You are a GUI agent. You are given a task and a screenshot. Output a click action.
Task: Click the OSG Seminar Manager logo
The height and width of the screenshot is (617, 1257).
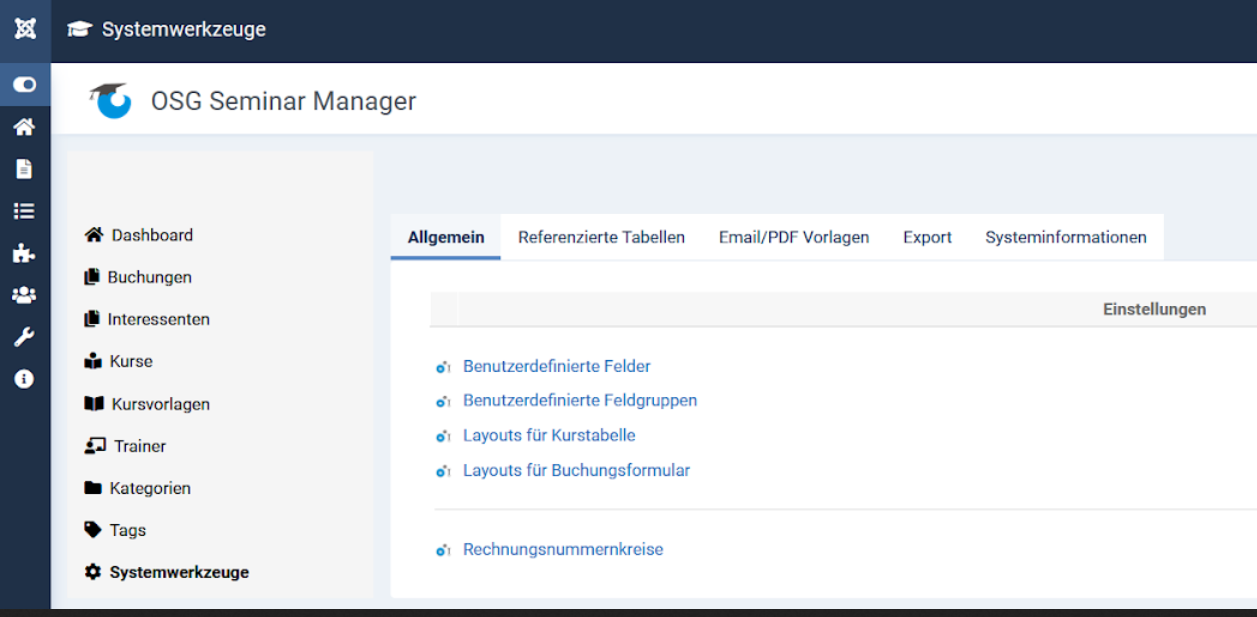coord(110,100)
